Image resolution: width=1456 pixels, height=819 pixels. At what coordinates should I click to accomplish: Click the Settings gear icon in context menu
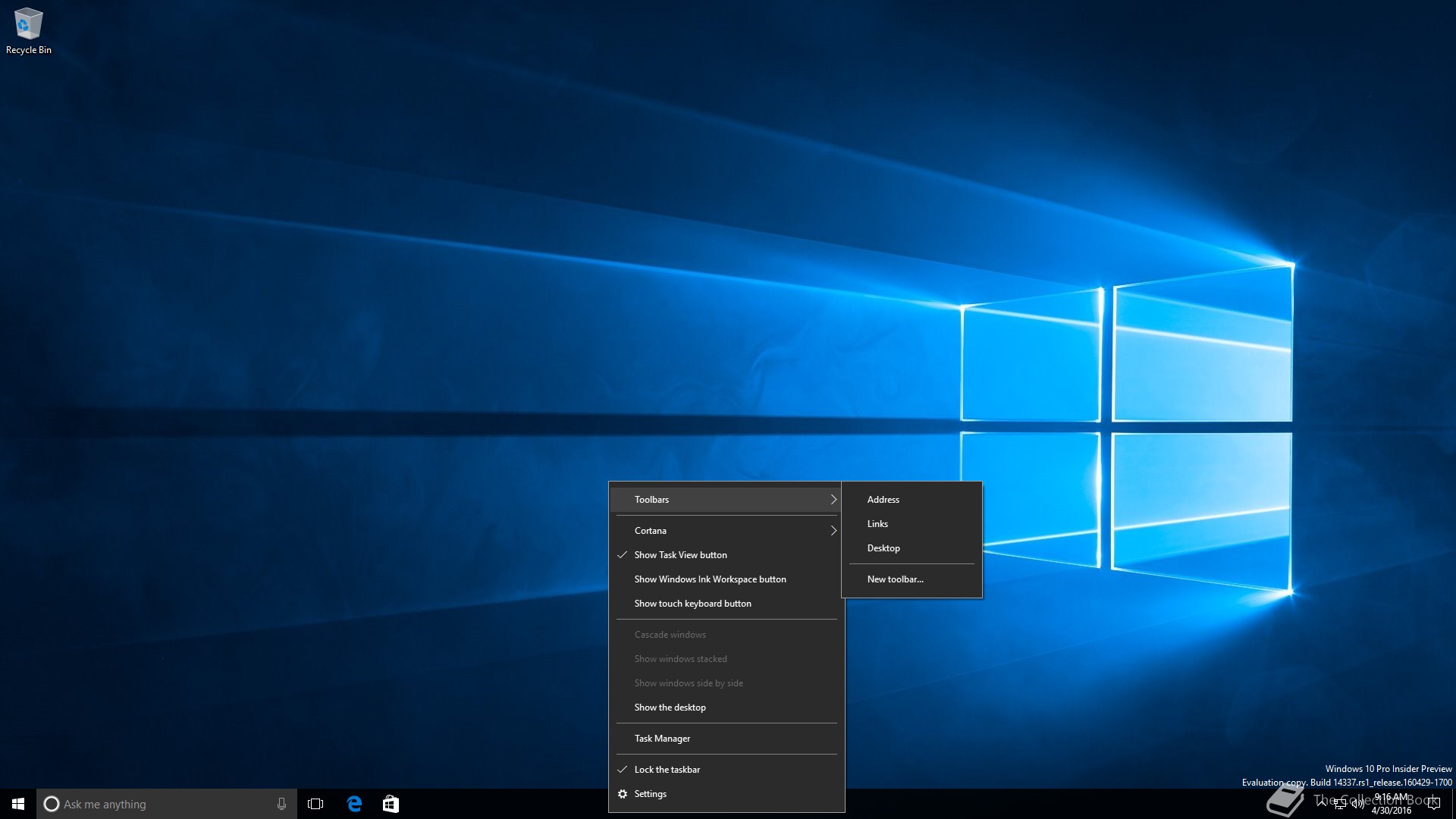pos(623,794)
